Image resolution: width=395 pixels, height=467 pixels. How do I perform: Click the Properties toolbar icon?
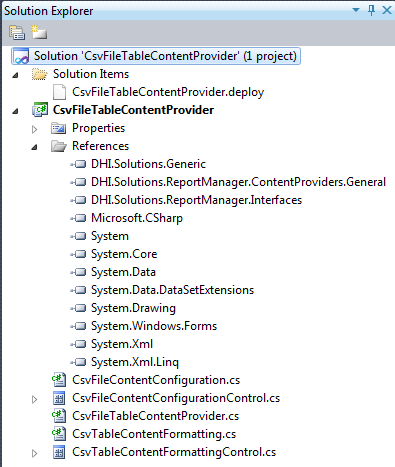[x=17, y=33]
